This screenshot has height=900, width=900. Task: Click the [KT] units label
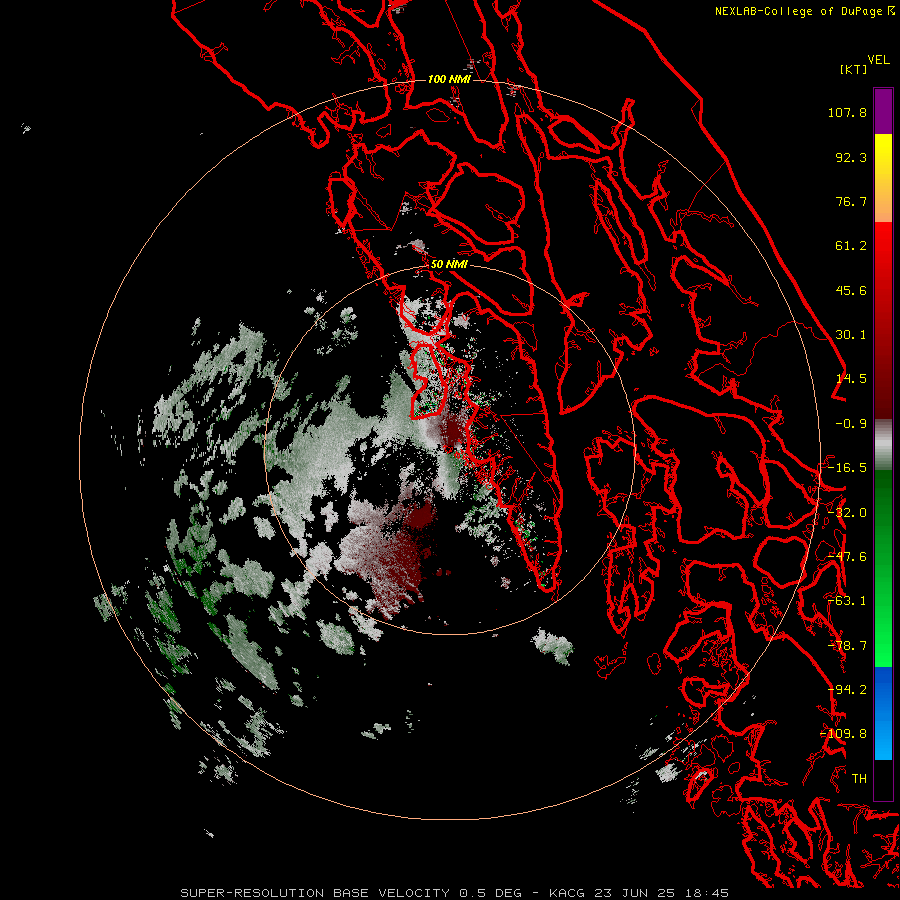click(853, 69)
